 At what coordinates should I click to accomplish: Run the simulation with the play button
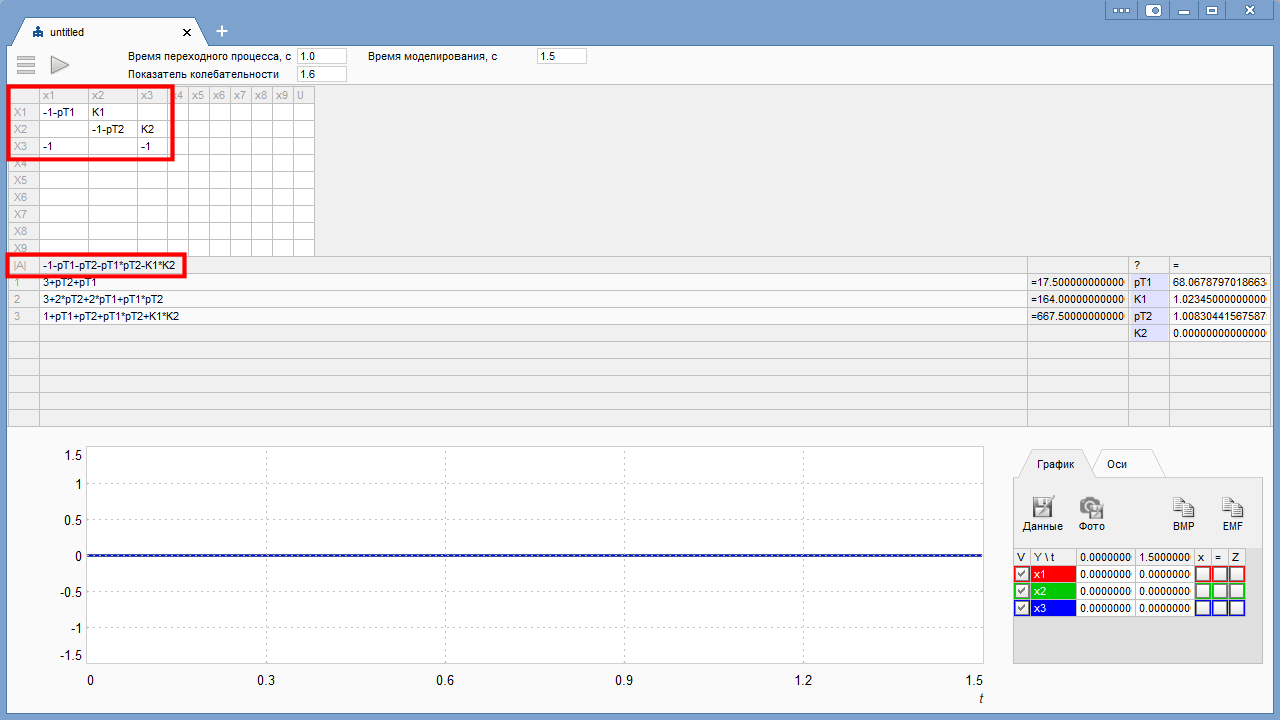pos(60,65)
